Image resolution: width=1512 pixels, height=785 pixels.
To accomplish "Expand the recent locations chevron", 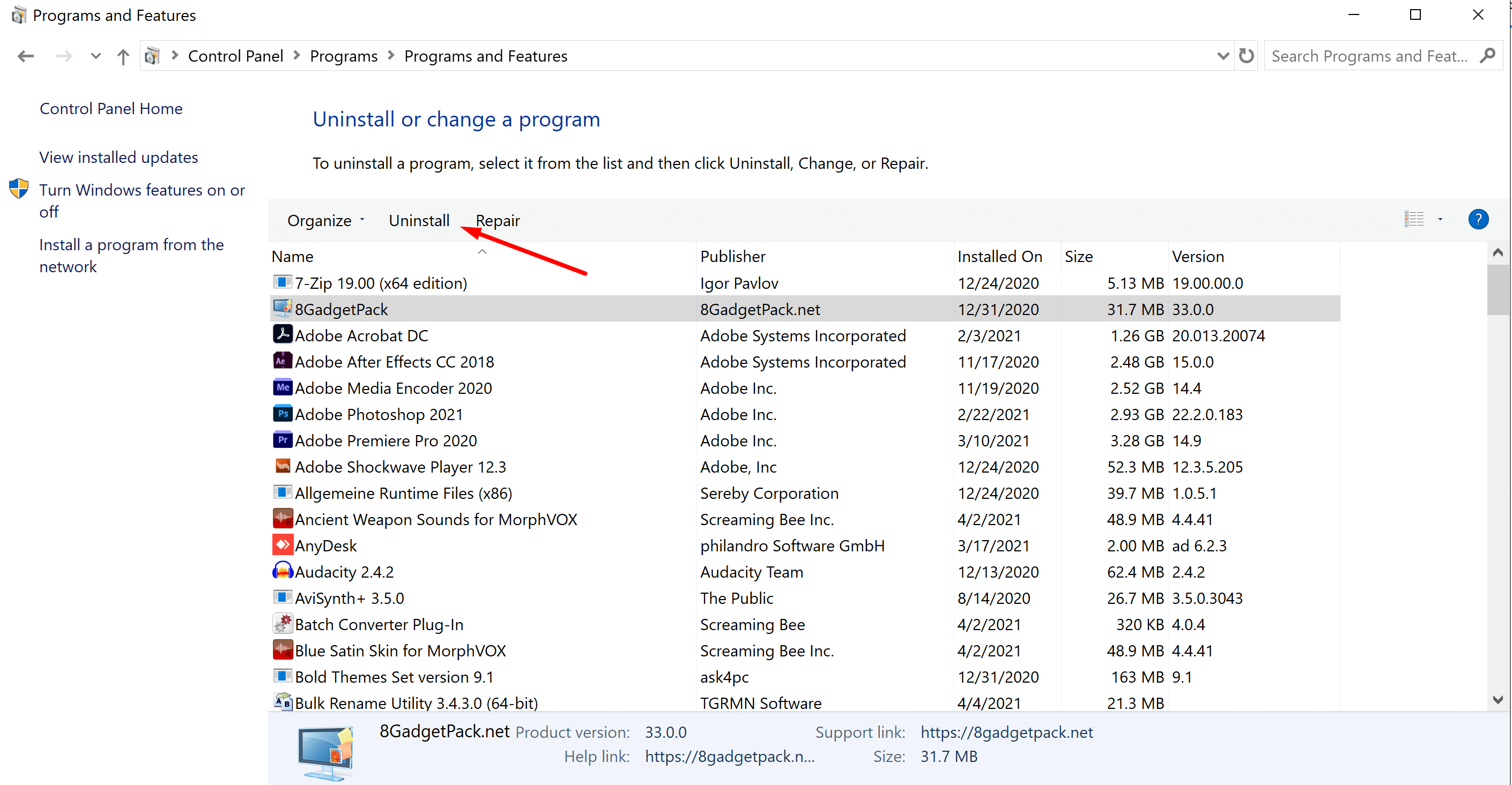I will (x=95, y=56).
